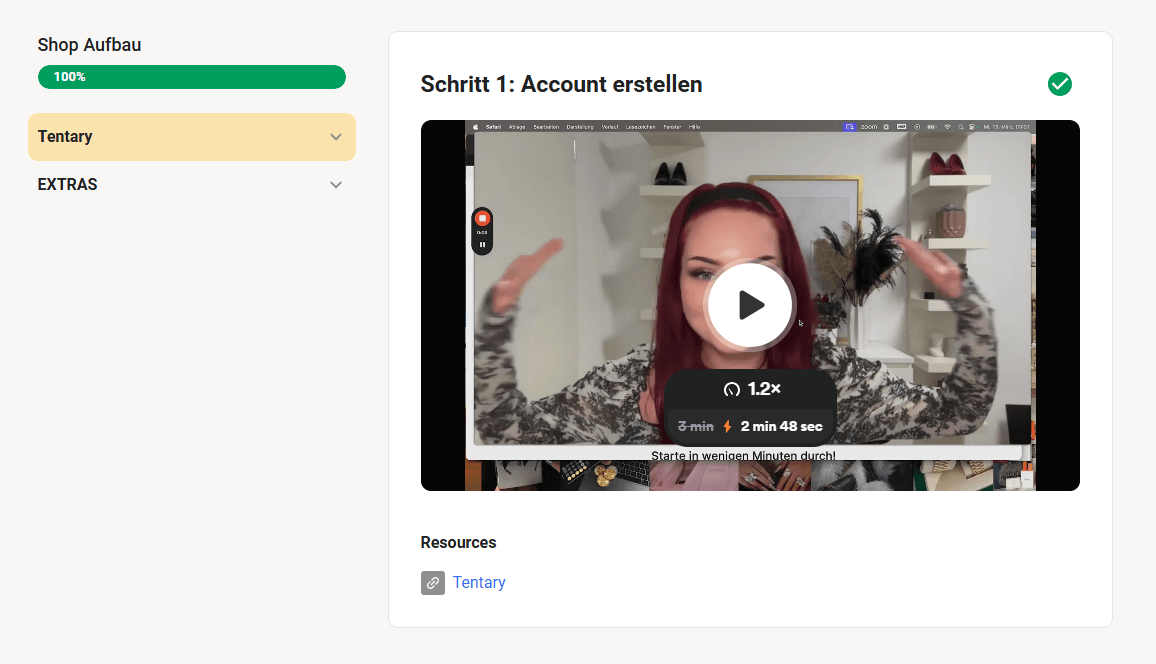Play the Account erstellen video

click(x=750, y=305)
